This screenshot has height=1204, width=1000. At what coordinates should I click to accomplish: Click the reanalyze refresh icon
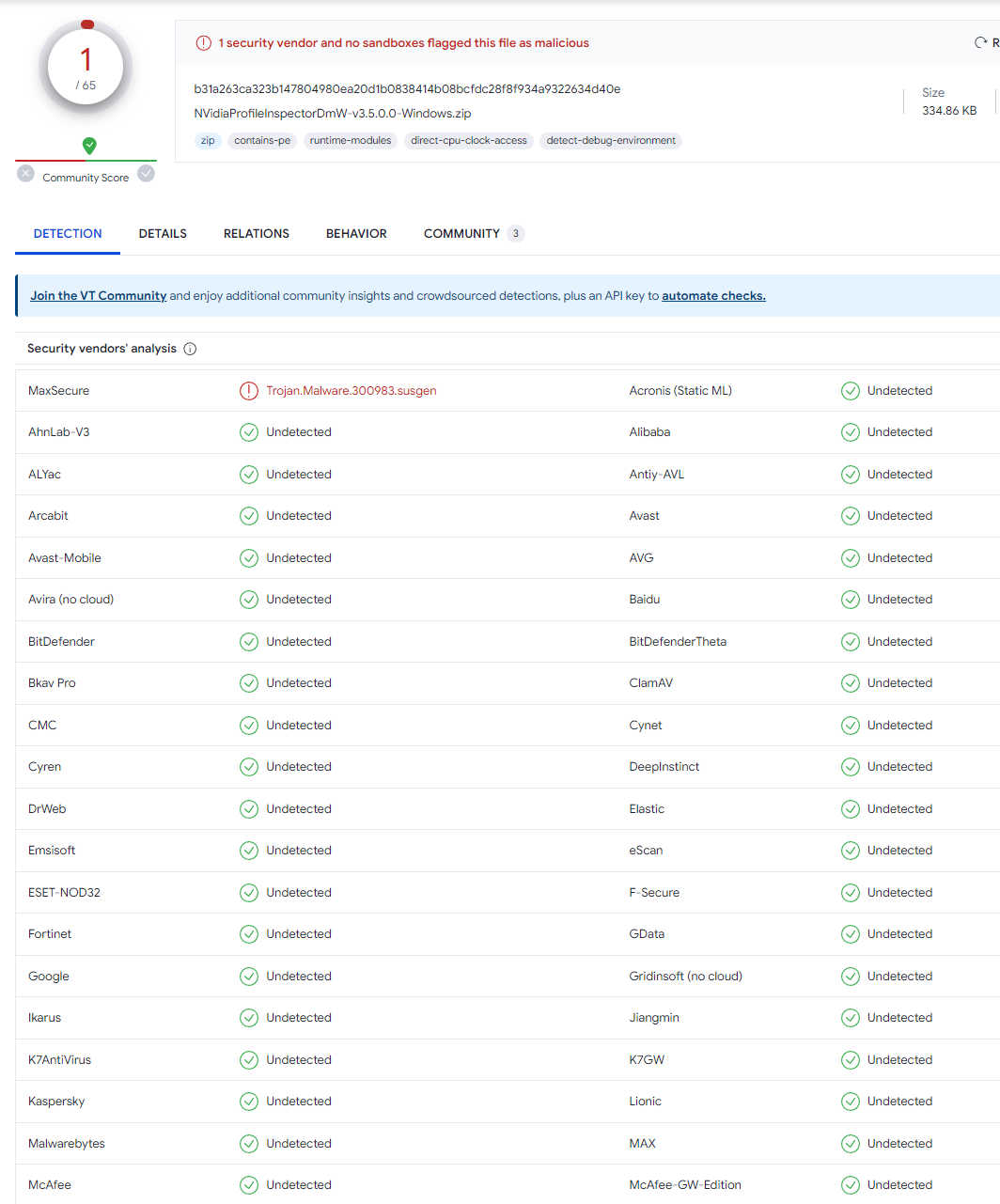(980, 43)
